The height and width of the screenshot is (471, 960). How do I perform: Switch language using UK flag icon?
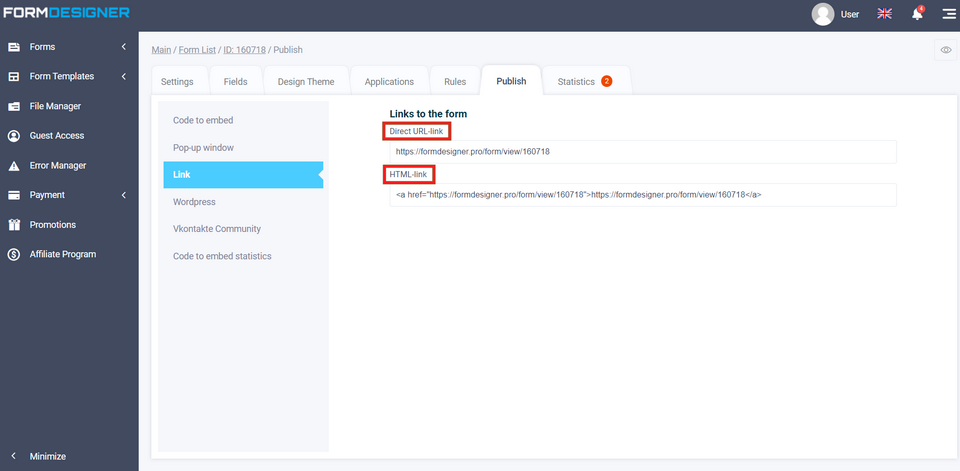884,14
